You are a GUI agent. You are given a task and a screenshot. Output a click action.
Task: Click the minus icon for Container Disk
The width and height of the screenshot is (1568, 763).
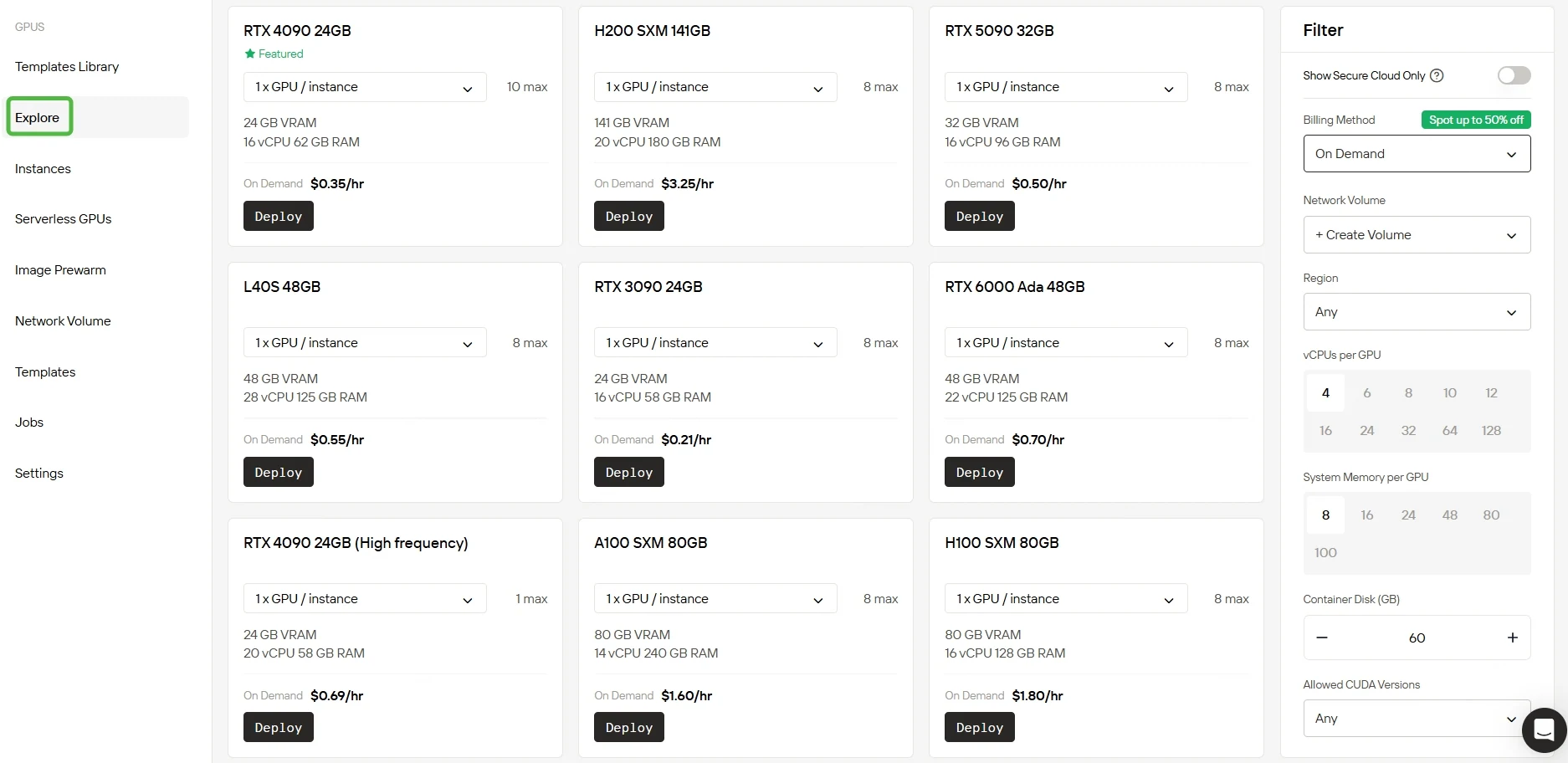tap(1322, 638)
